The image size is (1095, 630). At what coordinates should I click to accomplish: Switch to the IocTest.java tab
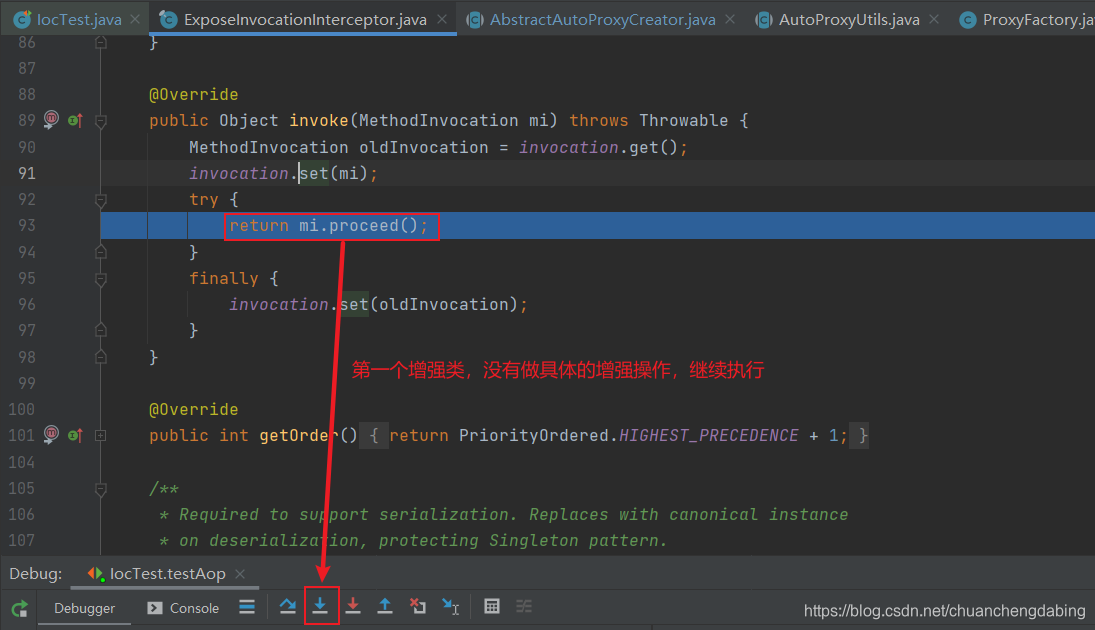(x=78, y=20)
